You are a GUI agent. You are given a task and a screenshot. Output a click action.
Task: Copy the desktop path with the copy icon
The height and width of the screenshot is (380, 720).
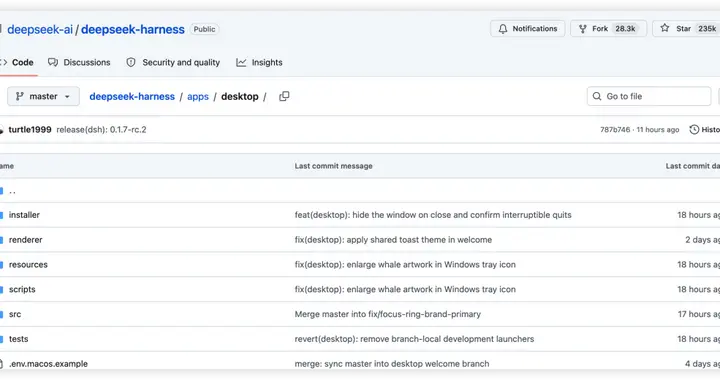[284, 96]
